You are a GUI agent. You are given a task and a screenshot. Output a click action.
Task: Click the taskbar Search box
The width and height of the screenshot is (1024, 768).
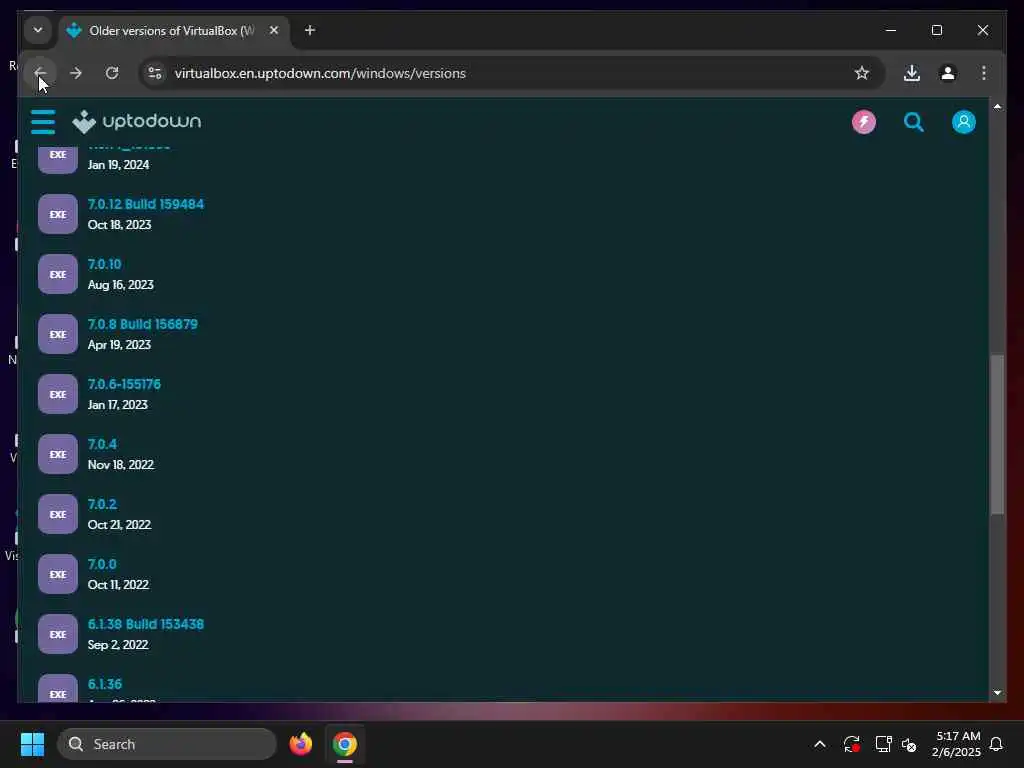[167, 744]
